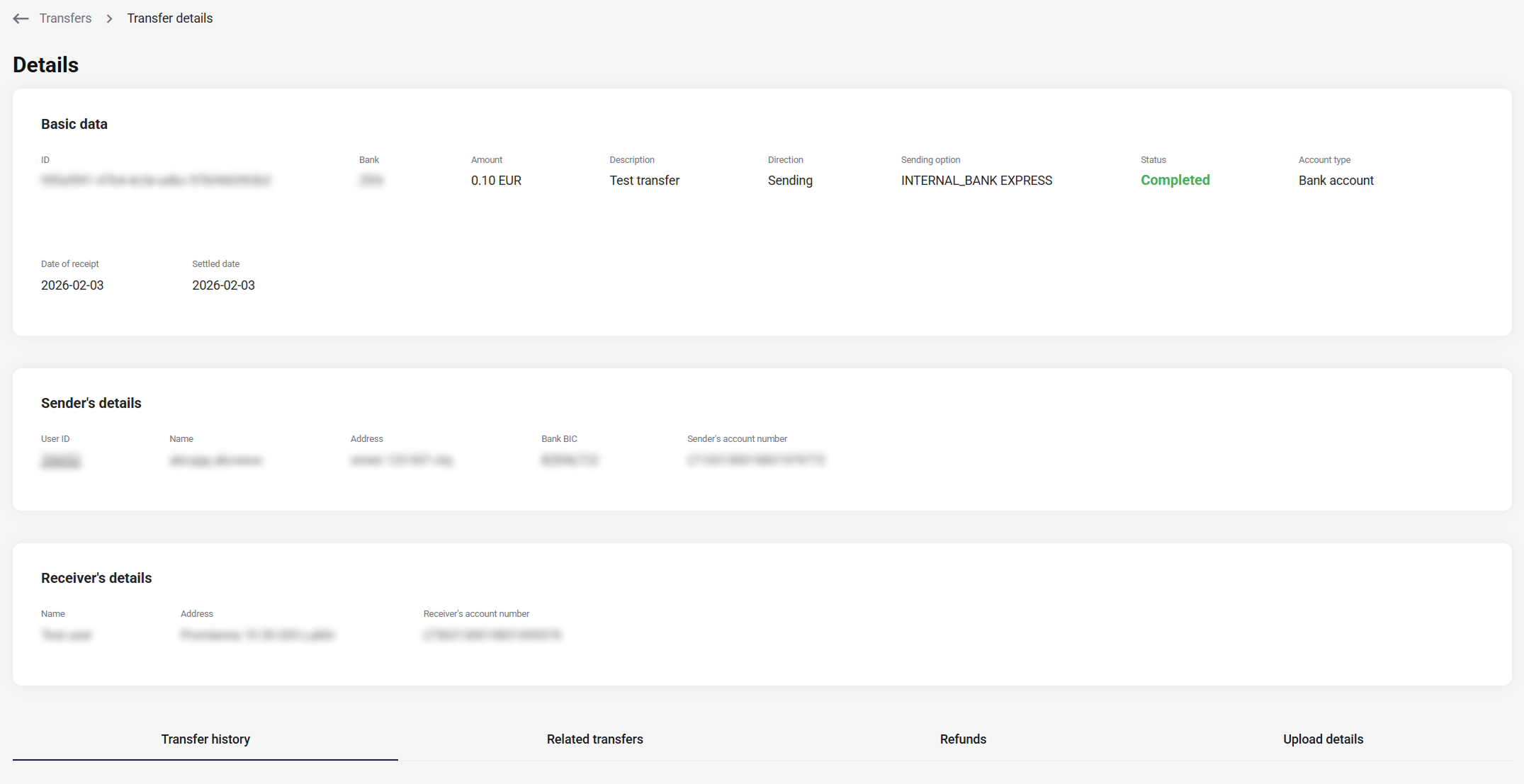The image size is (1524, 784).
Task: Go to Transfers breadcrumb link
Action: [65, 18]
